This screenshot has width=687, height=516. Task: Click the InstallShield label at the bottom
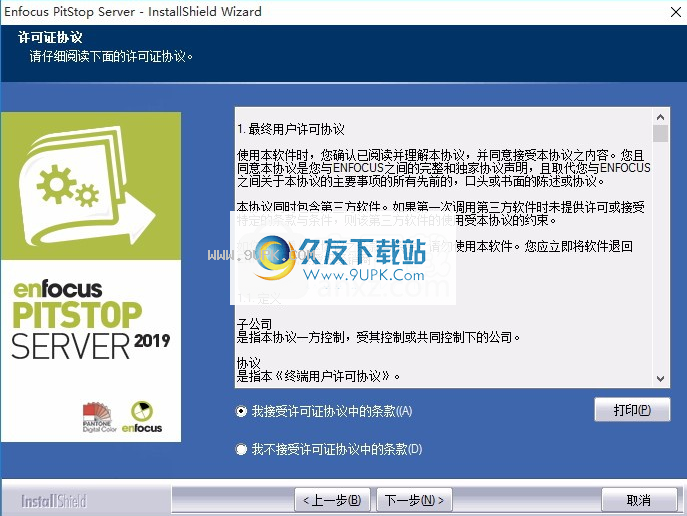point(54,501)
